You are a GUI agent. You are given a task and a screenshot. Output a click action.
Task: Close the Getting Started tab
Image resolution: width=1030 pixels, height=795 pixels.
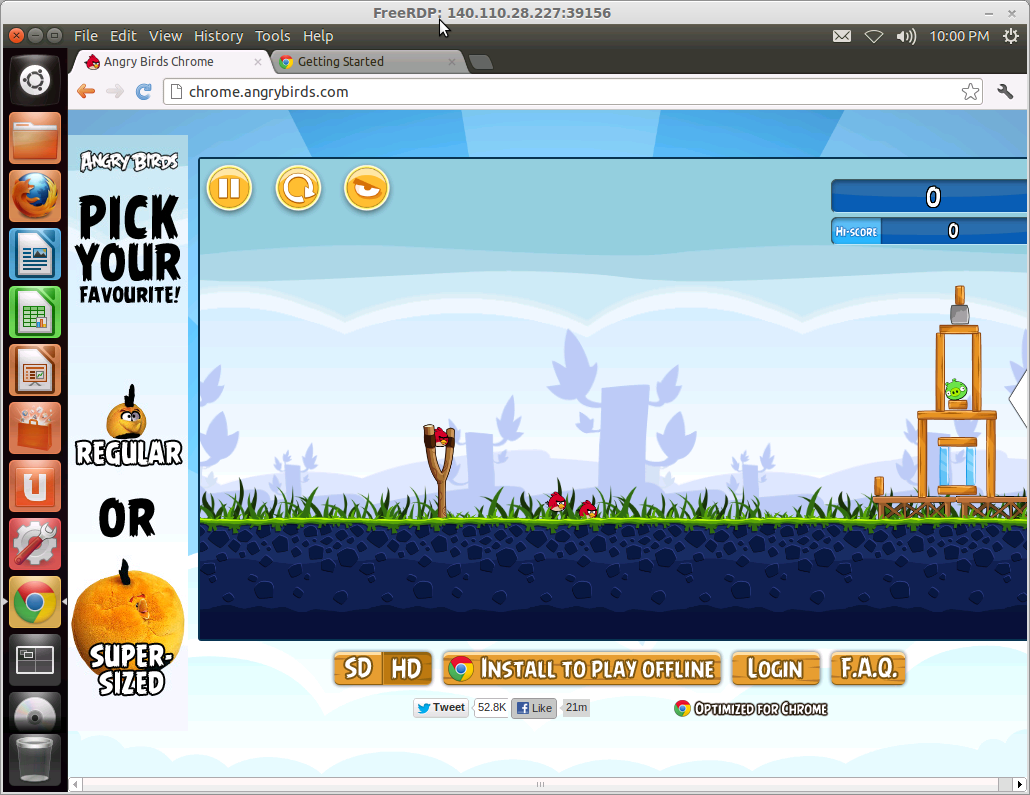451,62
